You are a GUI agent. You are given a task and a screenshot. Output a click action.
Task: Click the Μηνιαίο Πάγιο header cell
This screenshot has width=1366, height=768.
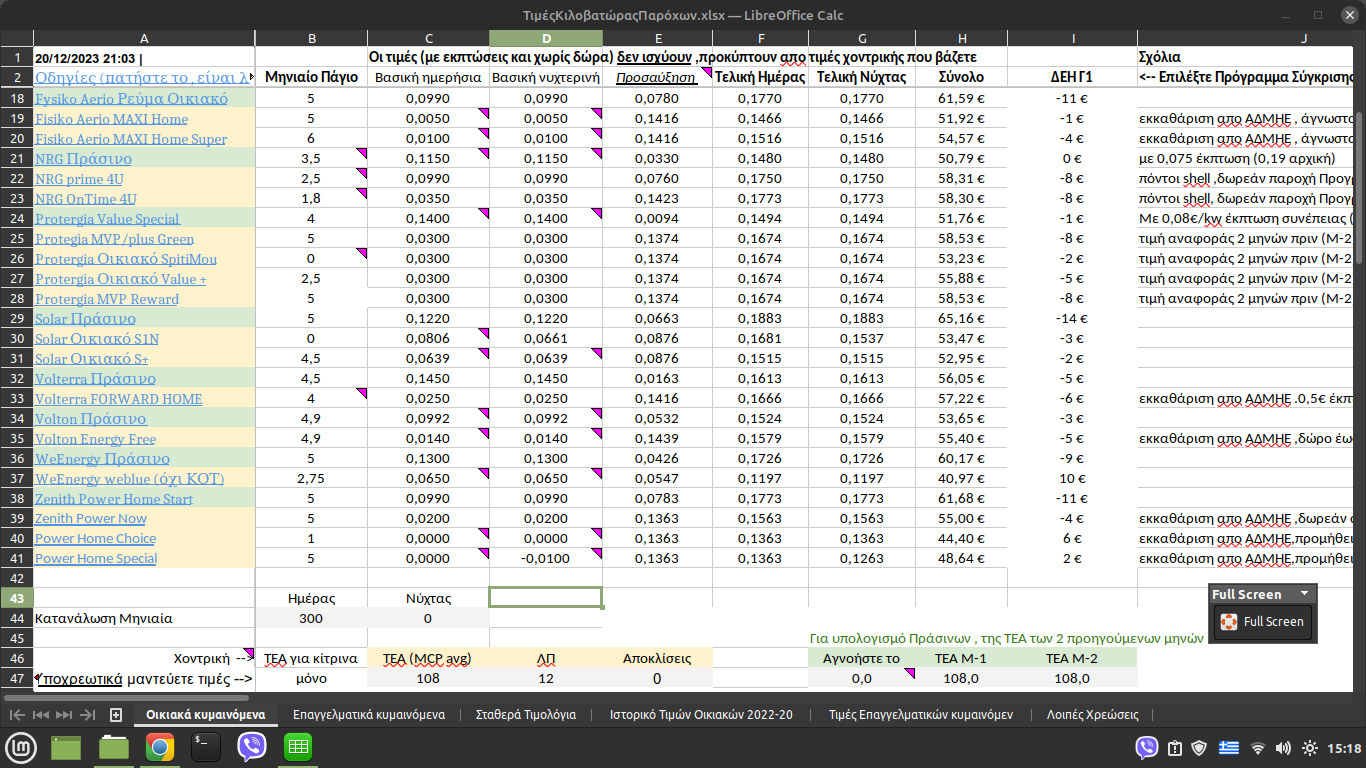(312, 77)
